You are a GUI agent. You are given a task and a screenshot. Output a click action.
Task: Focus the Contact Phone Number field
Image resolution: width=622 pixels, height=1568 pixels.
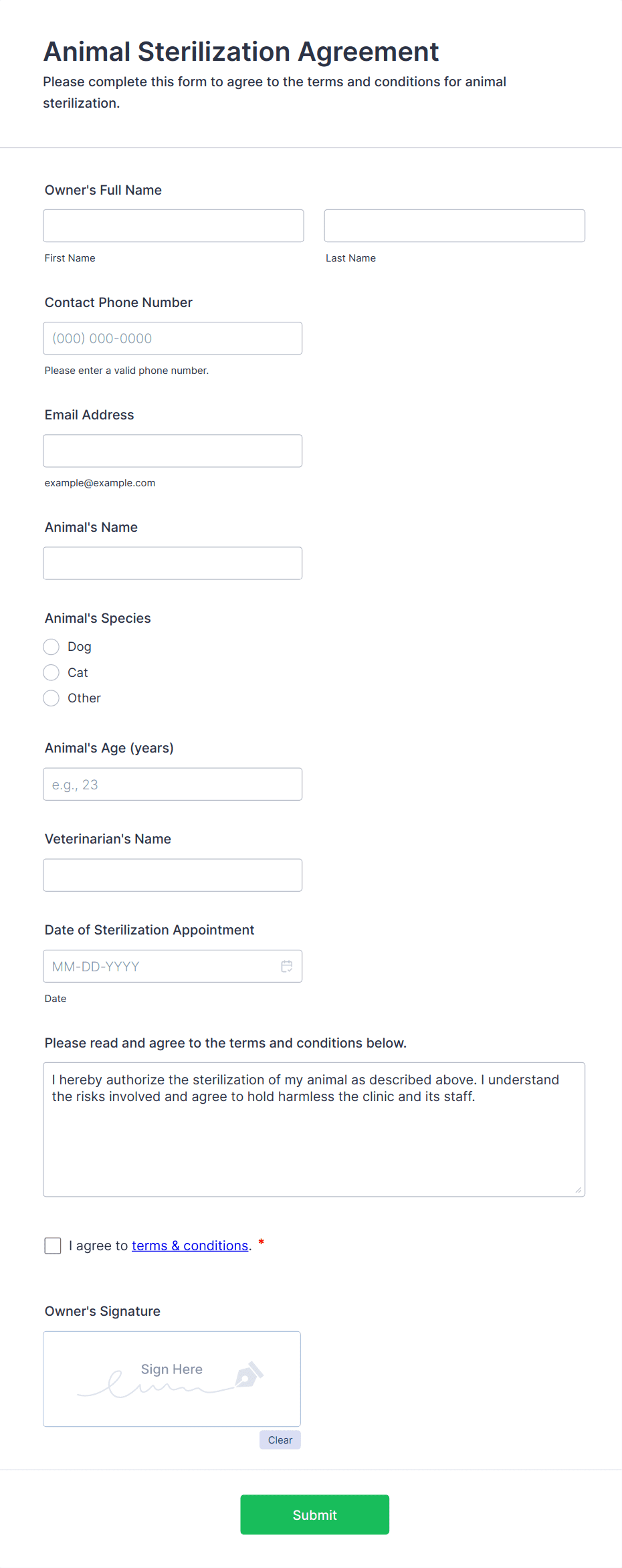pyautogui.click(x=173, y=338)
